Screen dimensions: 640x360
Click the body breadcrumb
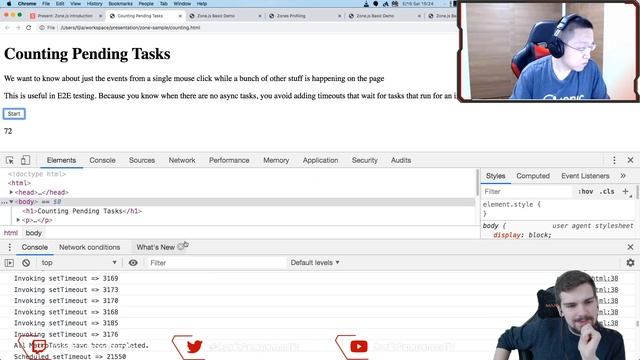click(33, 233)
